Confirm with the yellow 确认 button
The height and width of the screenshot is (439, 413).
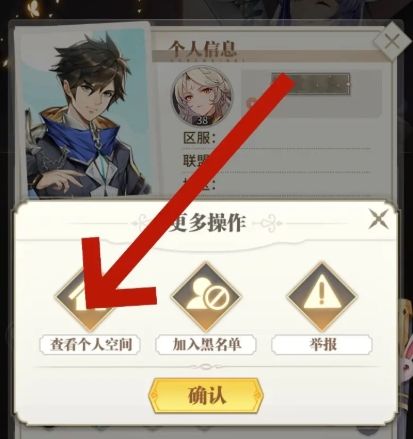click(206, 395)
